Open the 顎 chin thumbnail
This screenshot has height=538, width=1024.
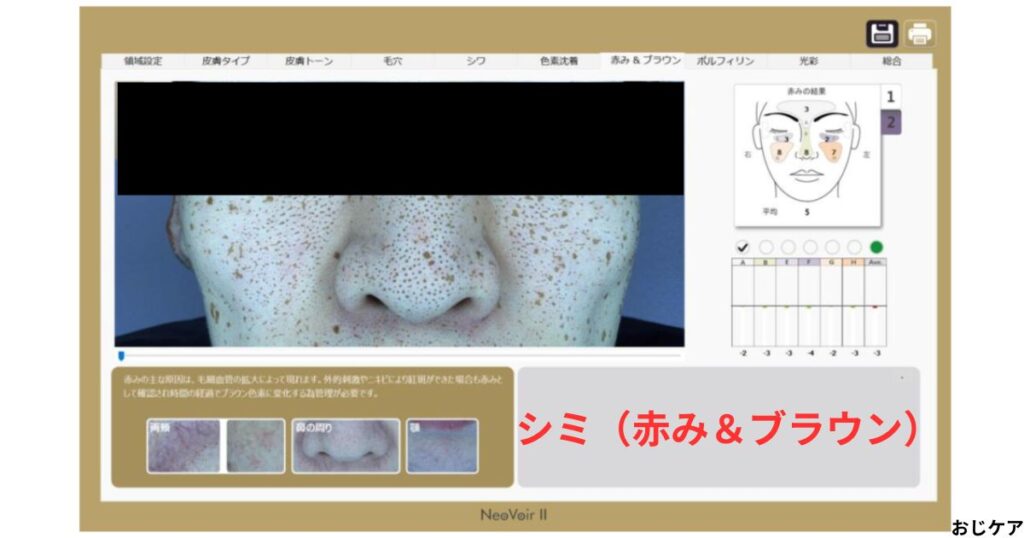coord(442,446)
